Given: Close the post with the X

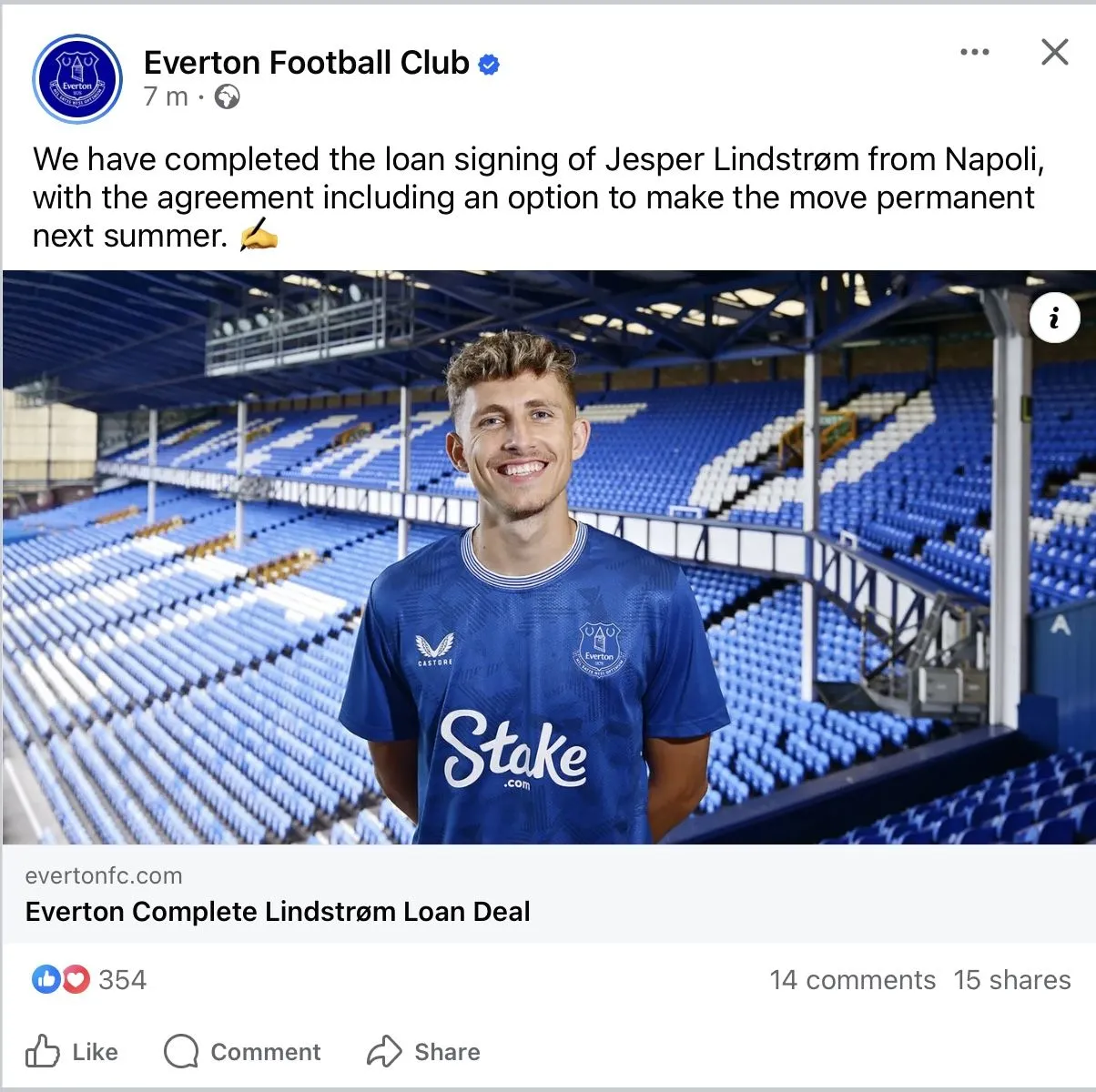Looking at the screenshot, I should click(1054, 52).
